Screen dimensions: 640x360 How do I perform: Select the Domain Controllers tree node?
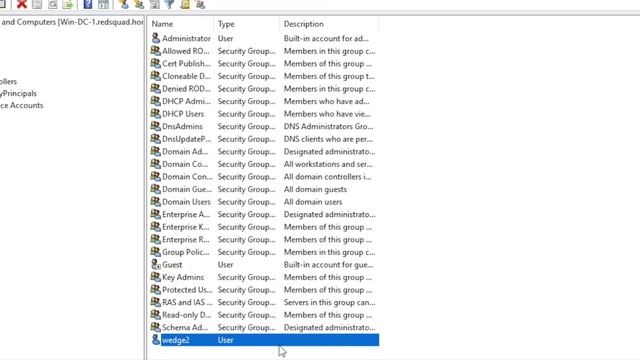point(8,82)
